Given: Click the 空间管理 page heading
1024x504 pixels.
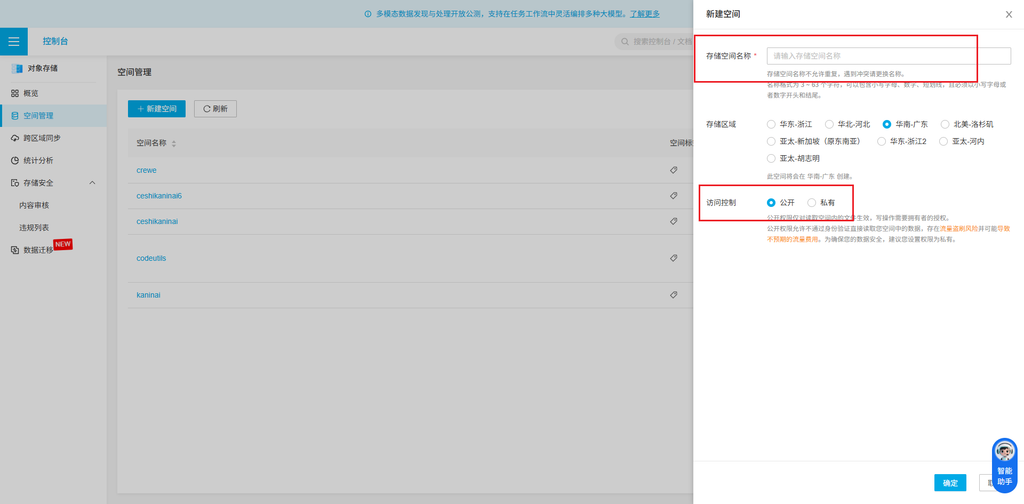Looking at the screenshot, I should tap(135, 72).
